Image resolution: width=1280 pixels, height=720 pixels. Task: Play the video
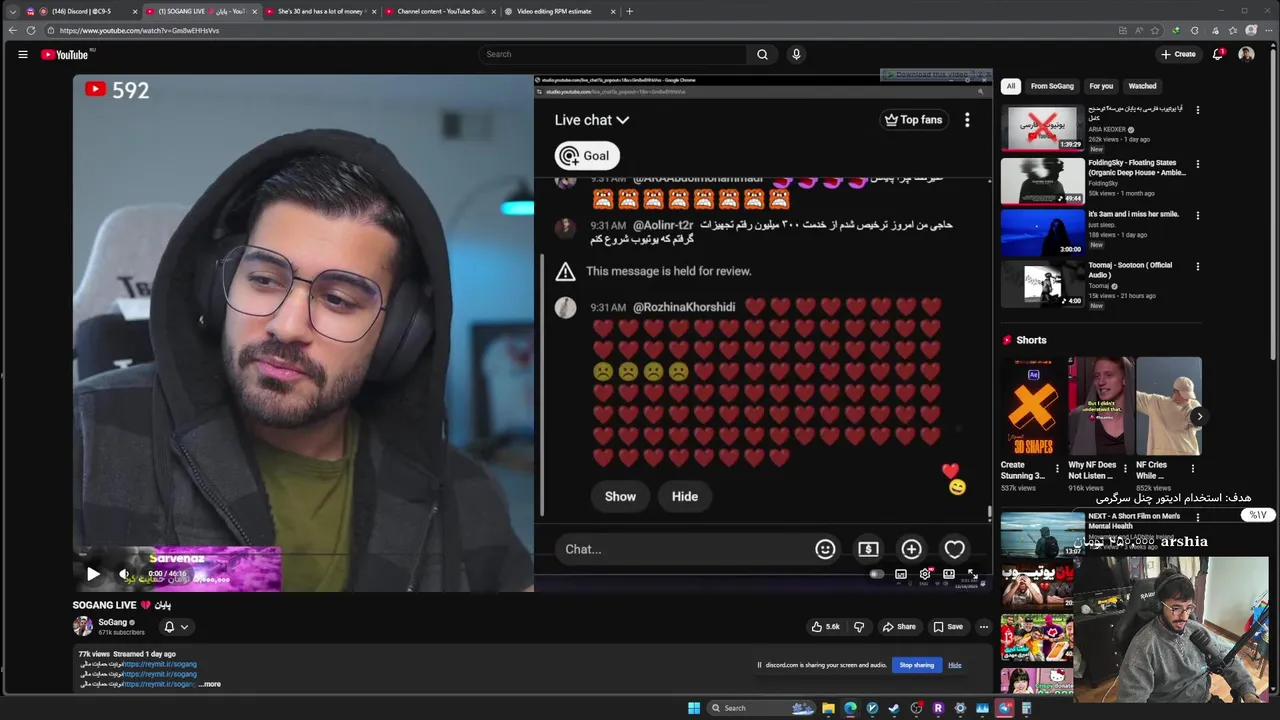pyautogui.click(x=93, y=574)
